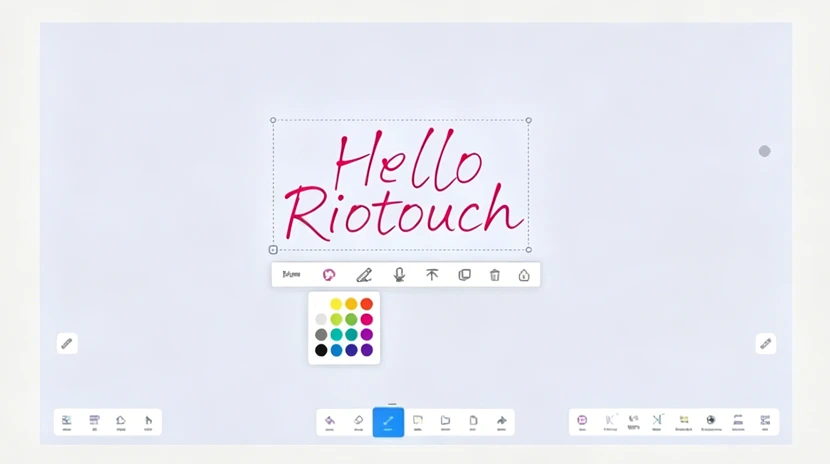Open the folder icon in center toolbar
Screen dimensions: 830x464
tap(445, 422)
